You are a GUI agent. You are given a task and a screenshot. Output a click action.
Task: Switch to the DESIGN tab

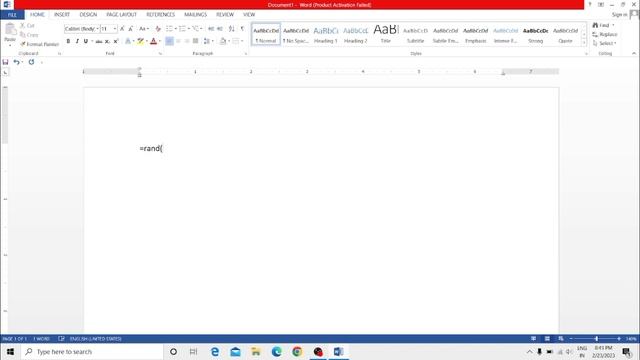pyautogui.click(x=88, y=15)
